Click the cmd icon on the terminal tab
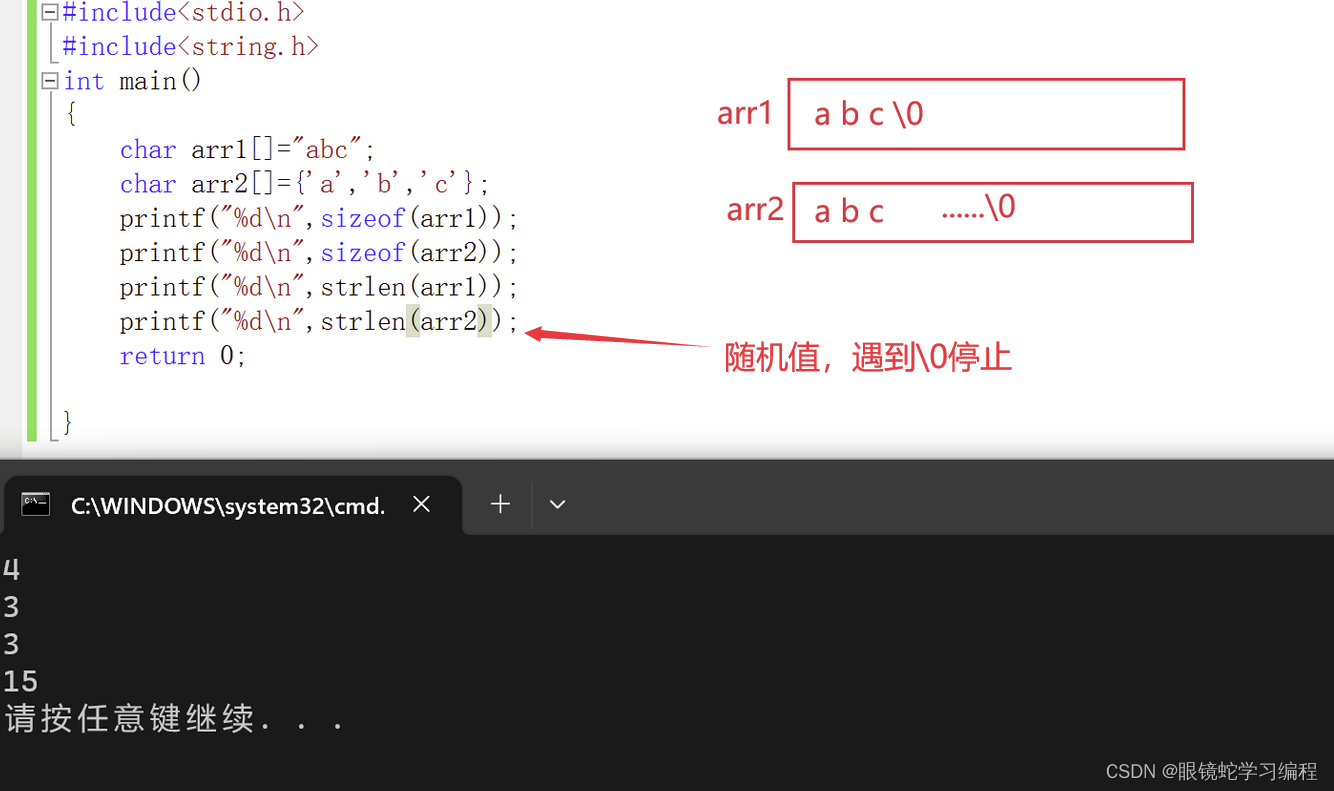 [36, 505]
